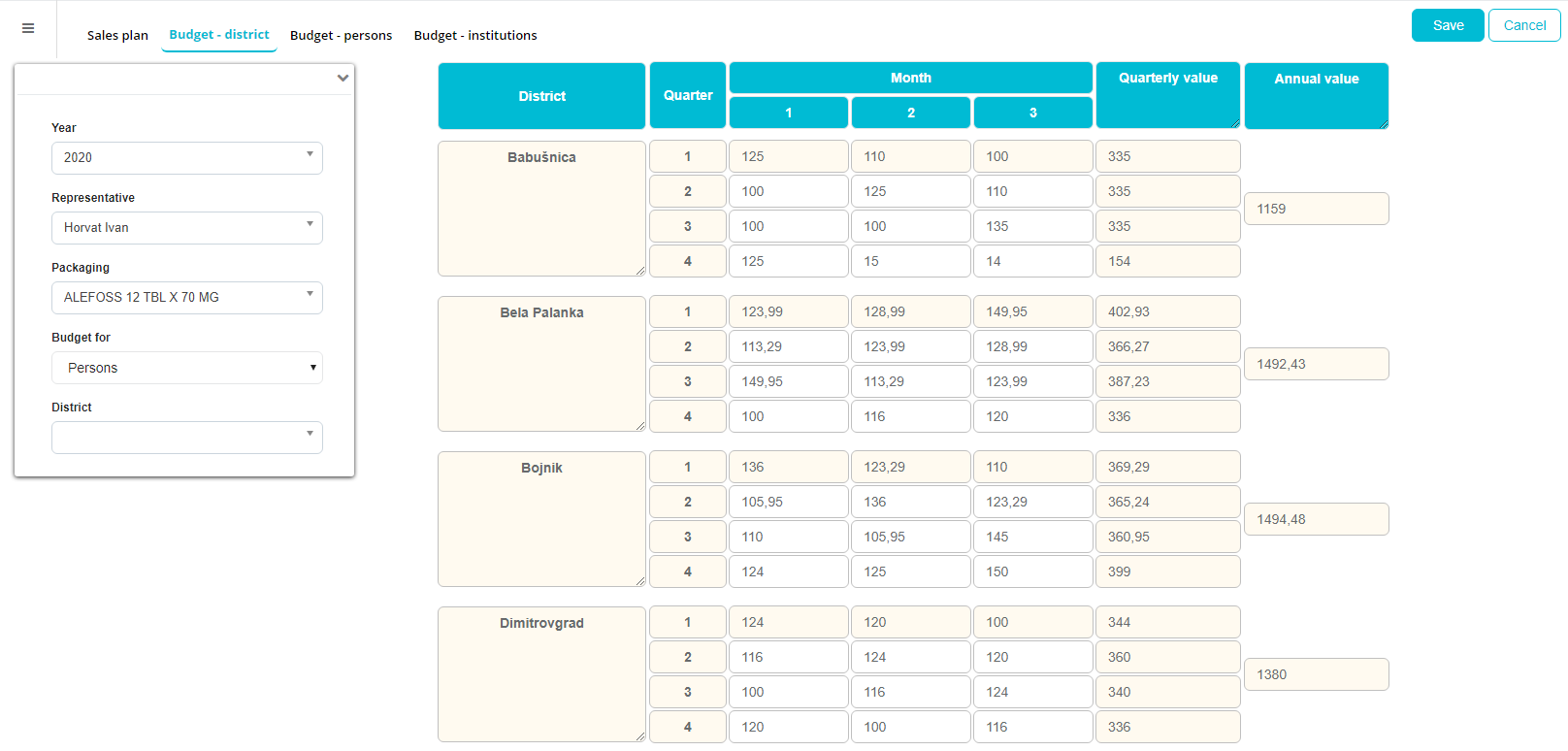Select the Budget - persons tab
Viewport: 1568px width, 751px height.
[x=341, y=35]
